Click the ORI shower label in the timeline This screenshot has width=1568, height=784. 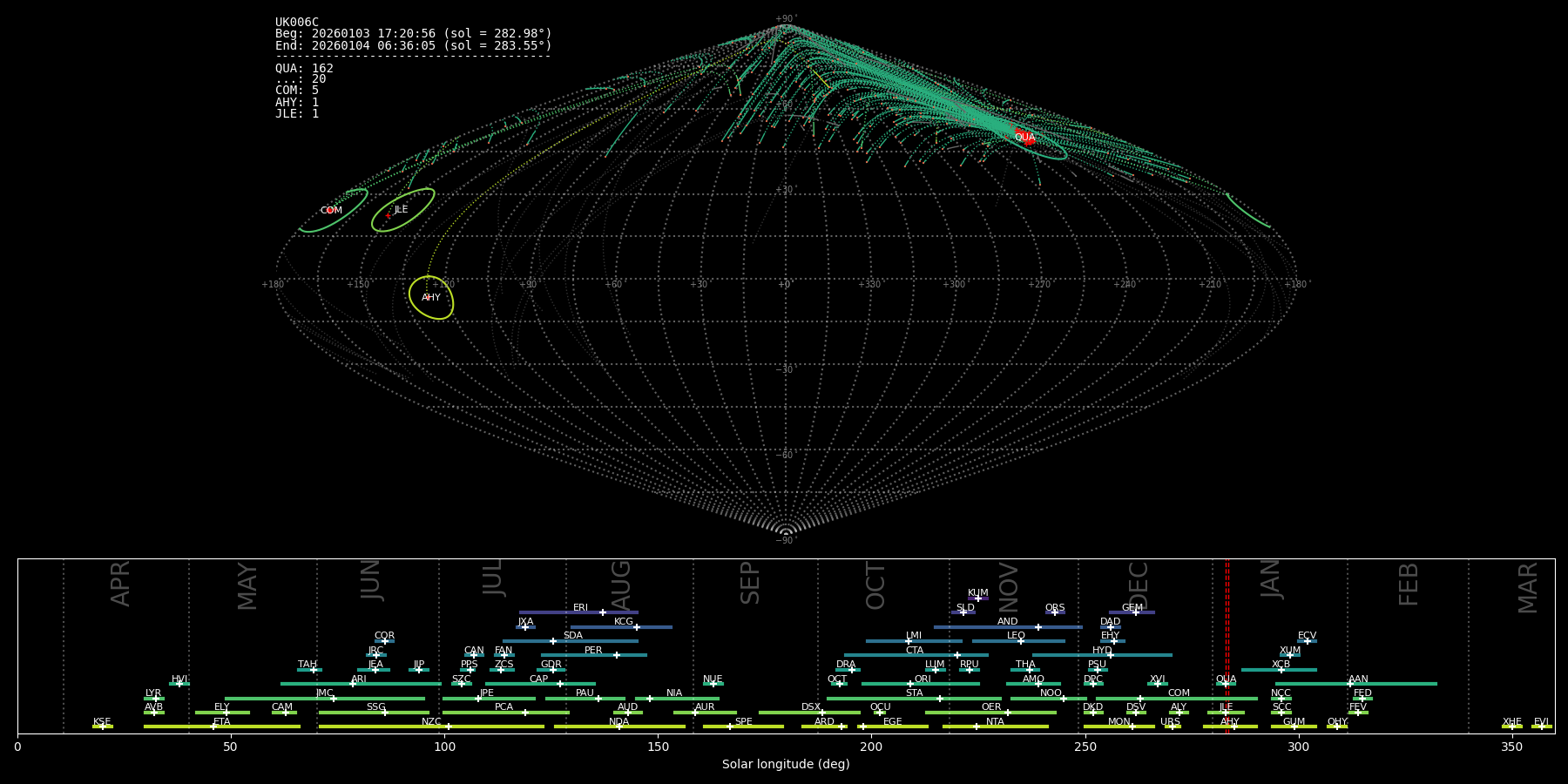click(923, 679)
